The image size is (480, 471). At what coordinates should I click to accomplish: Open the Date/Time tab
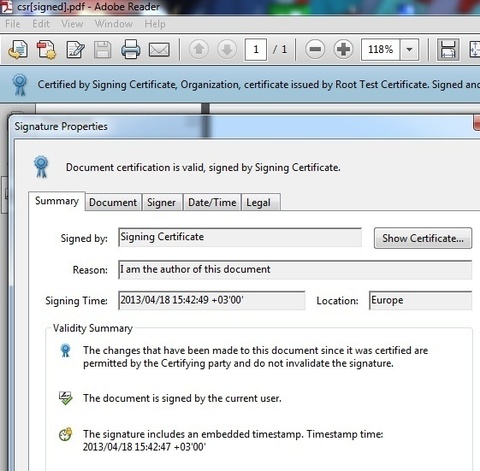click(212, 202)
